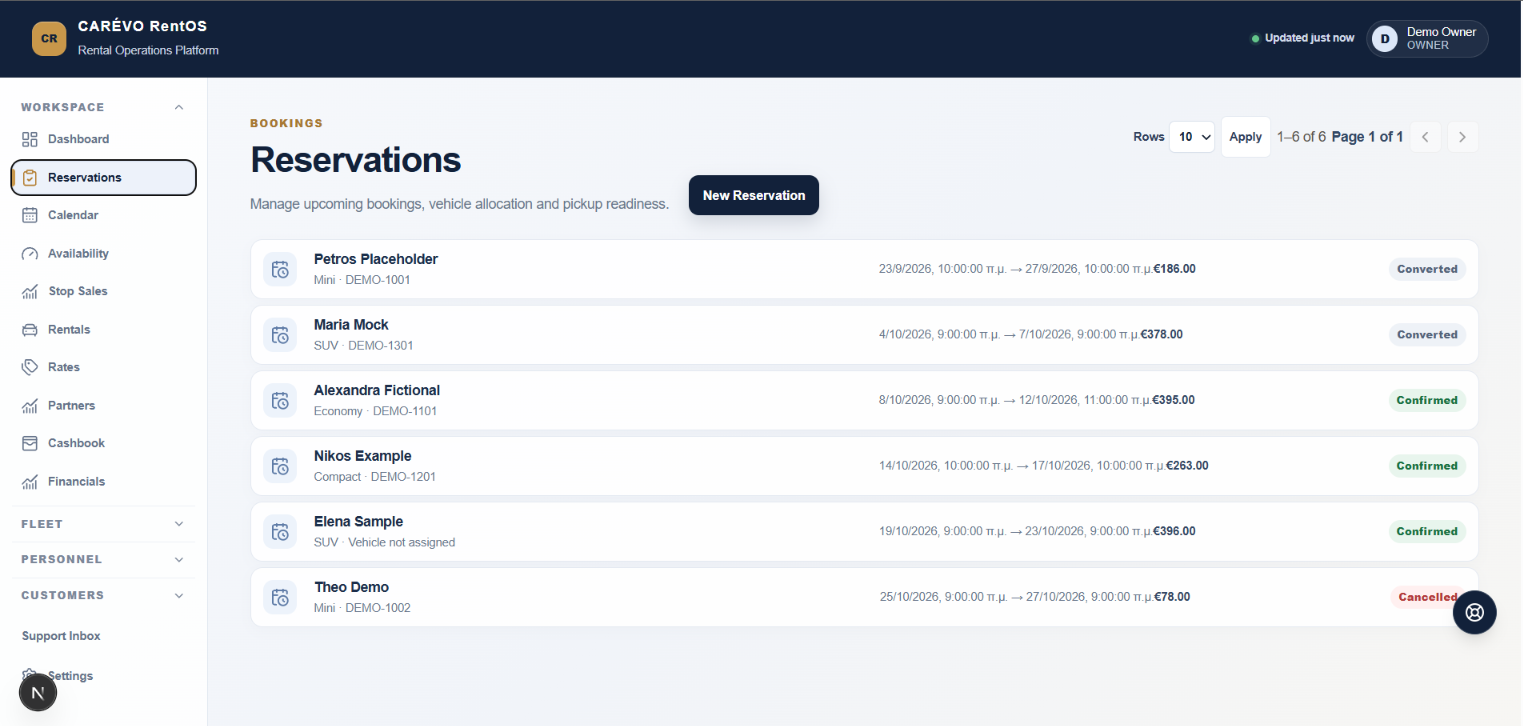Open the Rates menu item

point(103,367)
